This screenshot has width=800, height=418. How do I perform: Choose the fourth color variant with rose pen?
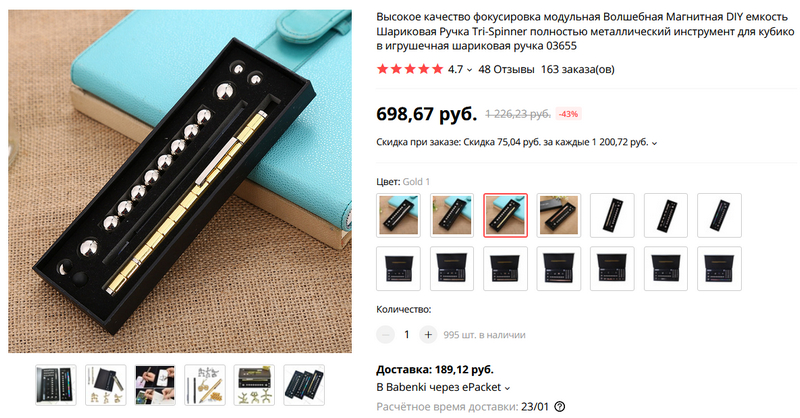(x=559, y=215)
